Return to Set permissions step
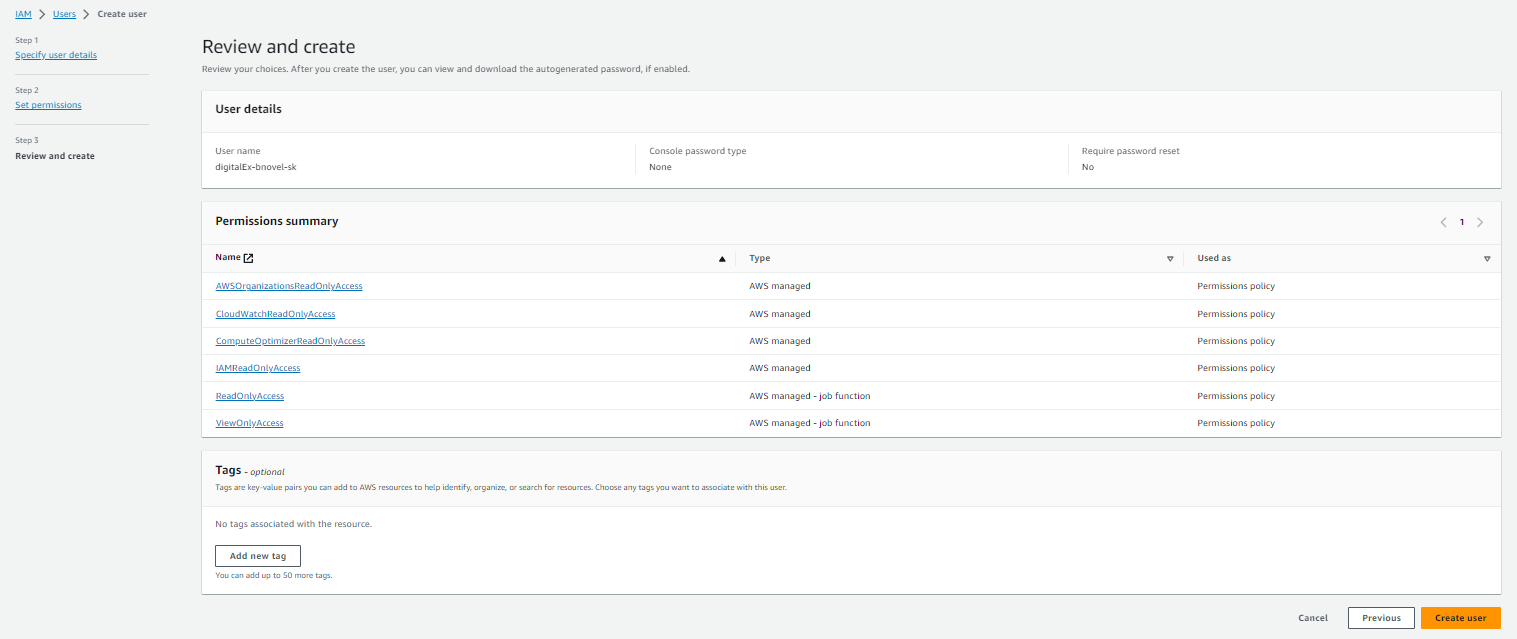The image size is (1517, 639). [48, 105]
